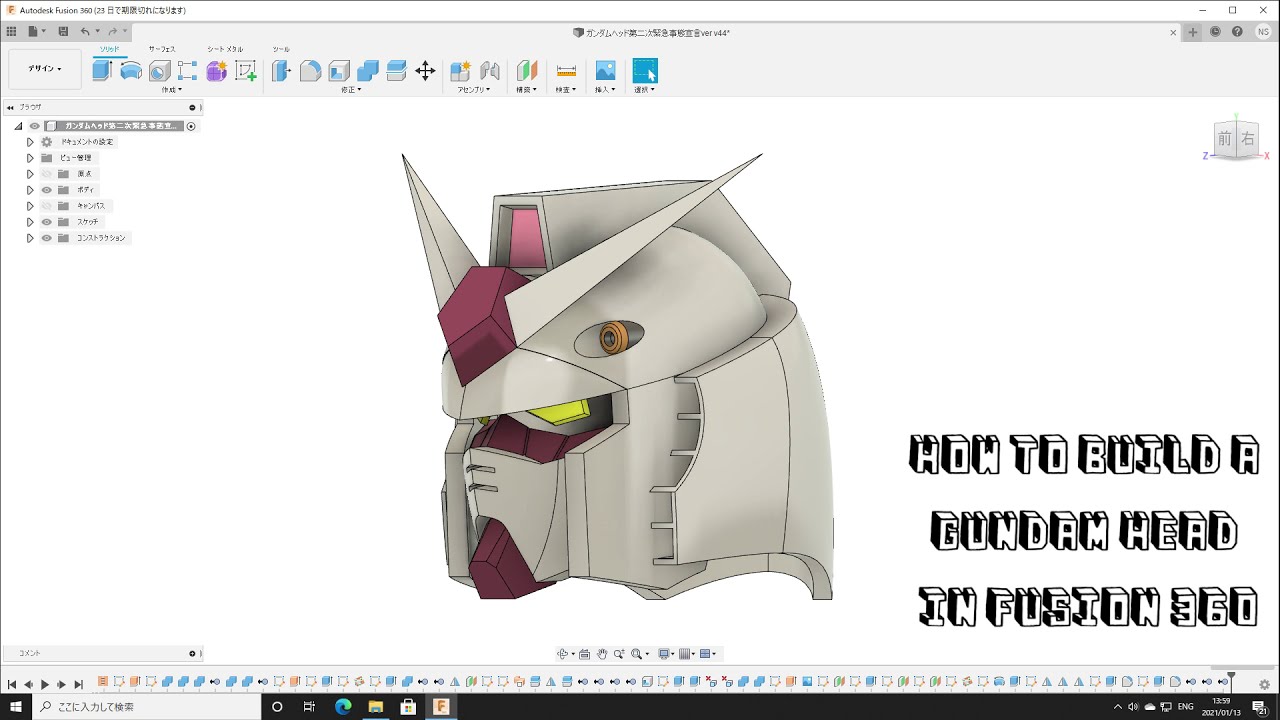Select the Hole tool
Viewport: 1280px width, 720px height.
(x=159, y=71)
